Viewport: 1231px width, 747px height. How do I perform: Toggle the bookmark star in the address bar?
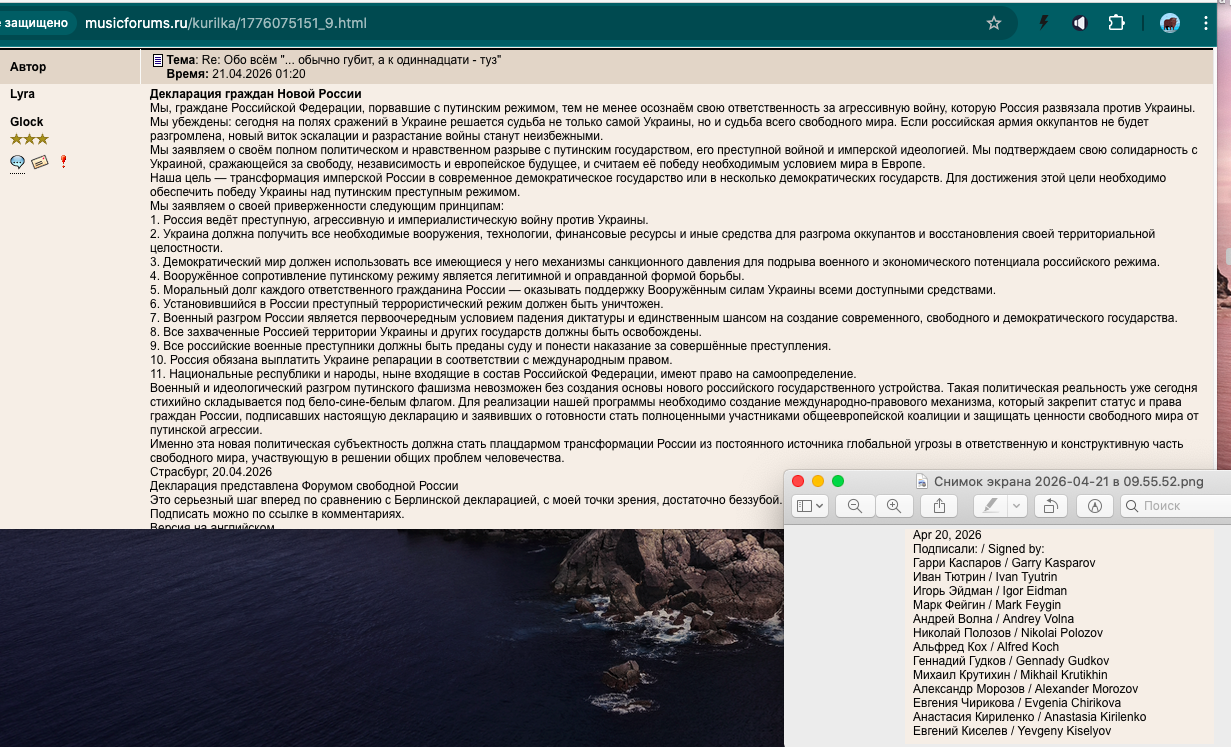(993, 22)
